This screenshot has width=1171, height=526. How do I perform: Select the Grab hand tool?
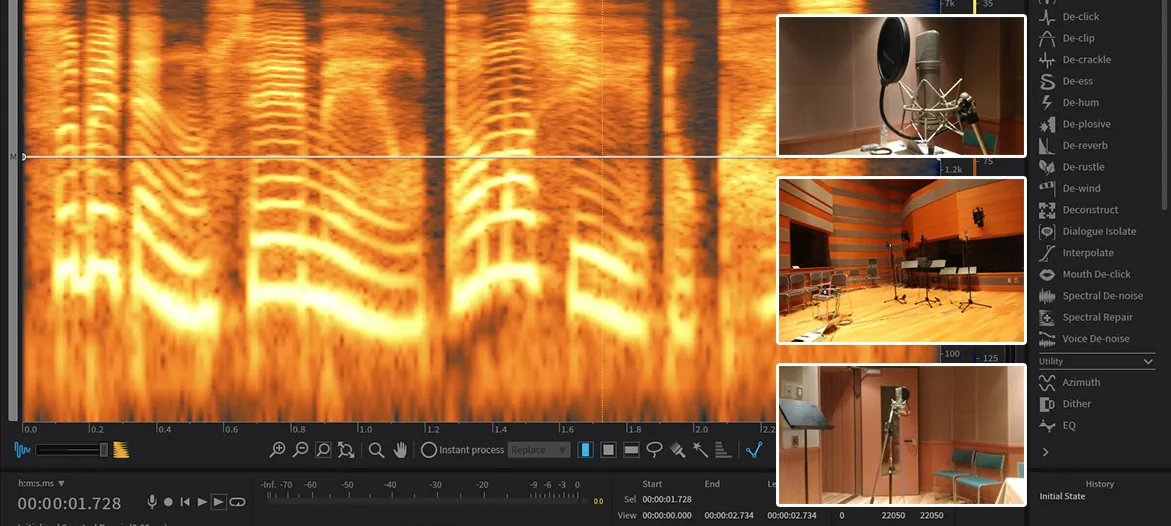(x=400, y=450)
